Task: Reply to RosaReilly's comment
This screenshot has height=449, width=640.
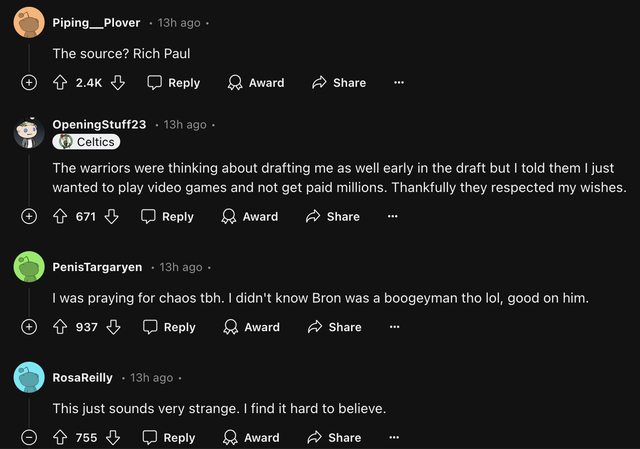Action: tap(169, 437)
